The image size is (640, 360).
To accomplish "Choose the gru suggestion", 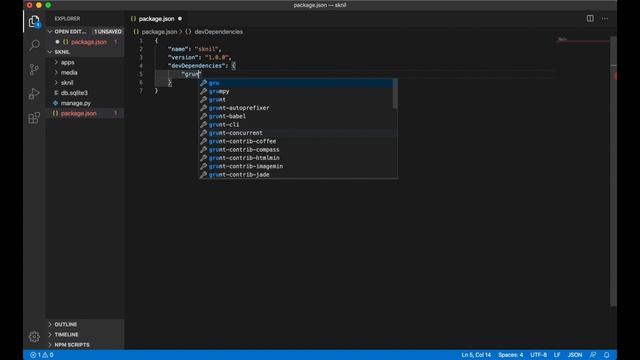I will [x=296, y=83].
